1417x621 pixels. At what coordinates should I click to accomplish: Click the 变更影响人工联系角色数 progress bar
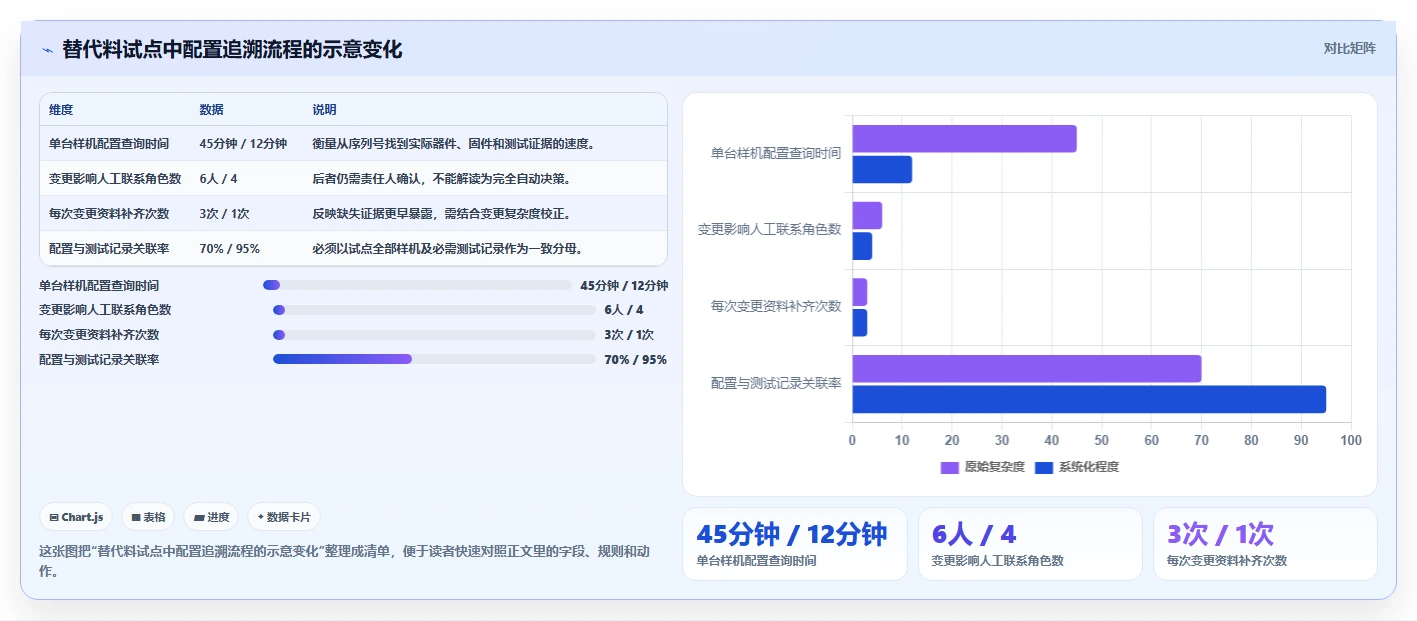pyautogui.click(x=434, y=310)
